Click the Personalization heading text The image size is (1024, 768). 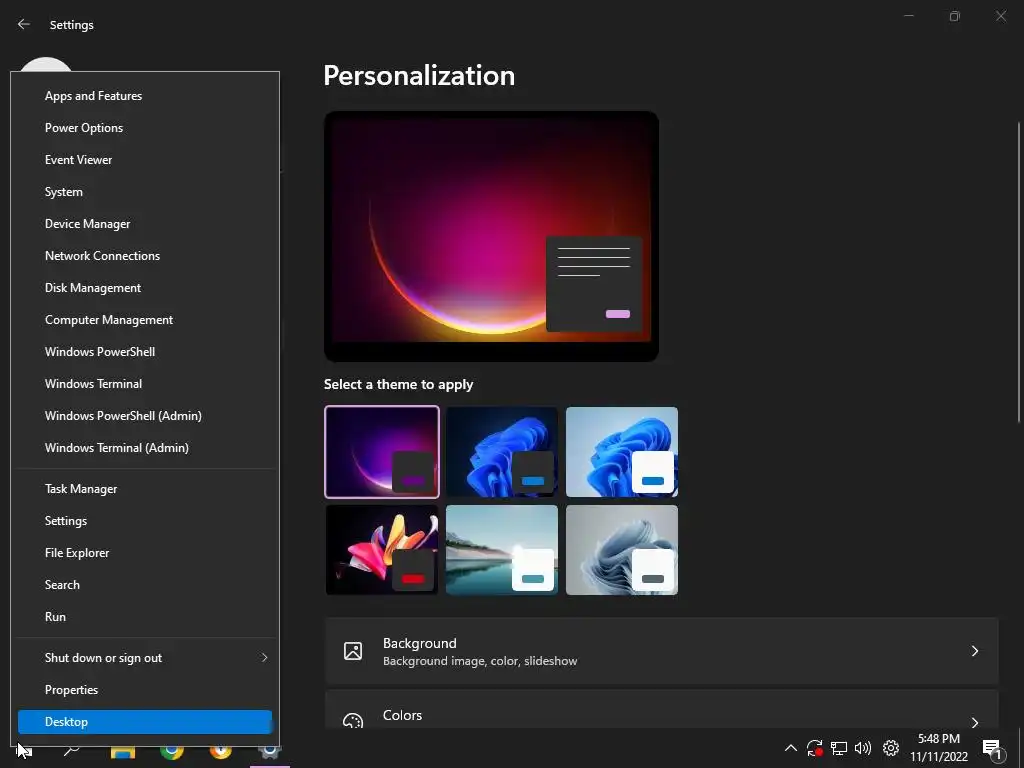tap(419, 76)
